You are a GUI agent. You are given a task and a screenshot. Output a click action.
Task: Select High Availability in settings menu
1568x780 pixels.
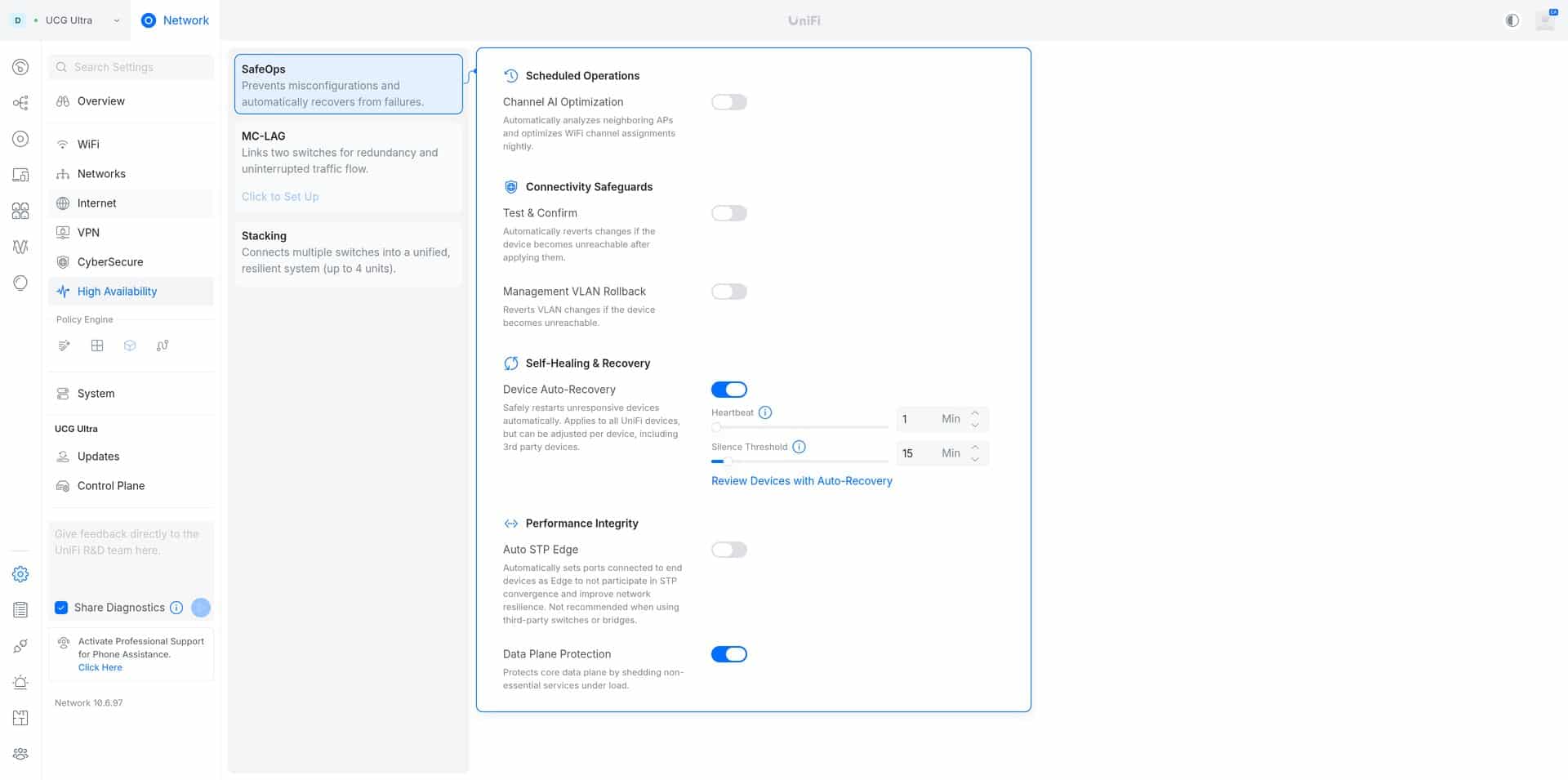pyautogui.click(x=131, y=292)
